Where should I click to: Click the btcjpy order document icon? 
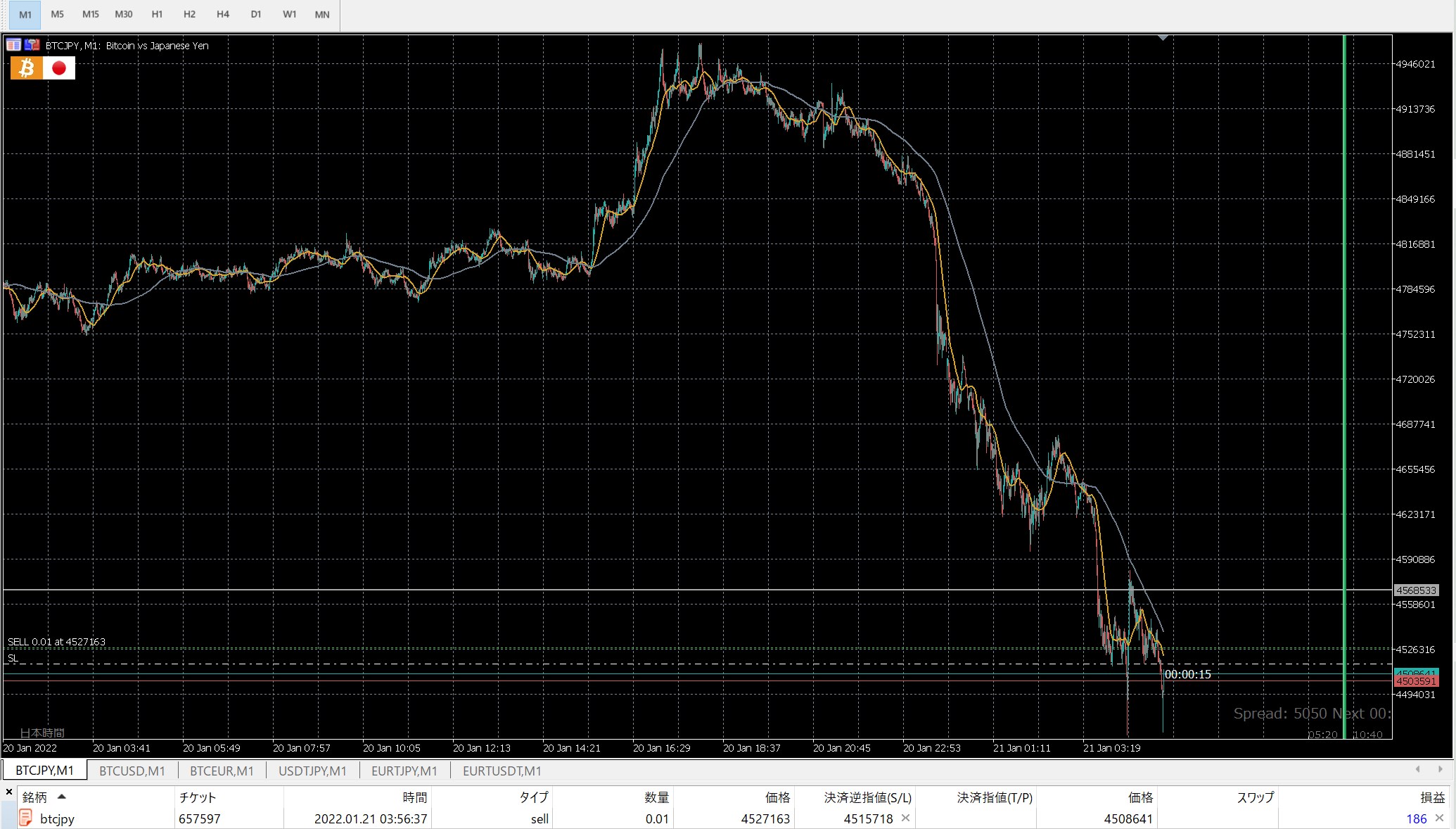(x=25, y=818)
